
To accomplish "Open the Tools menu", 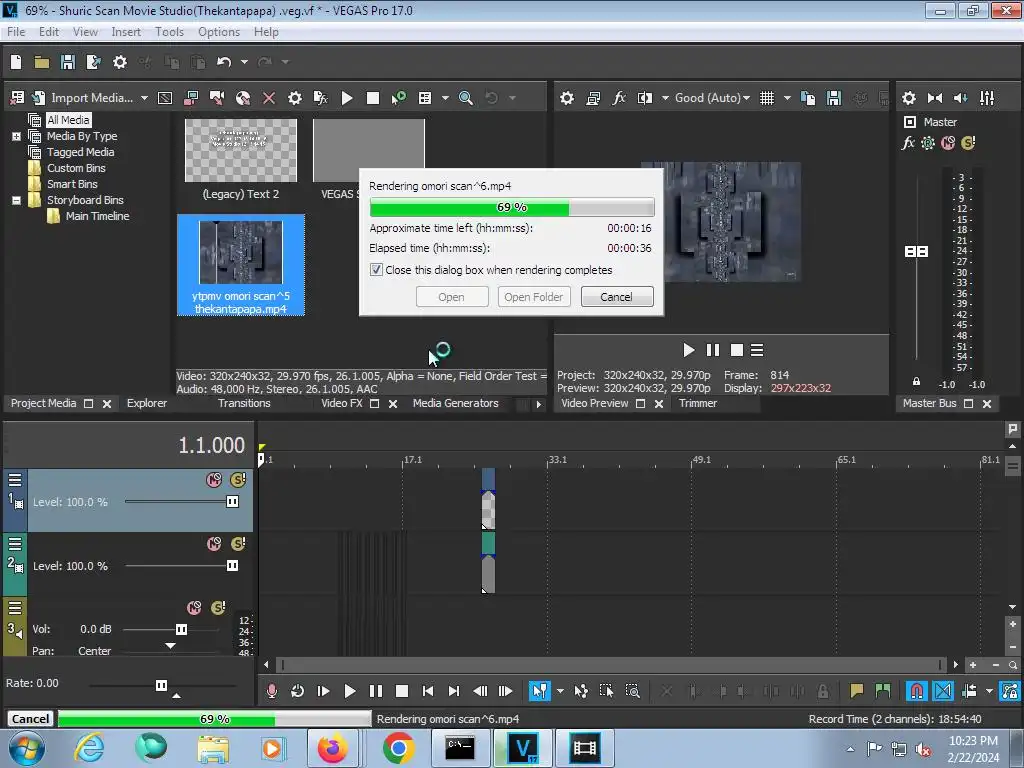I will (169, 32).
